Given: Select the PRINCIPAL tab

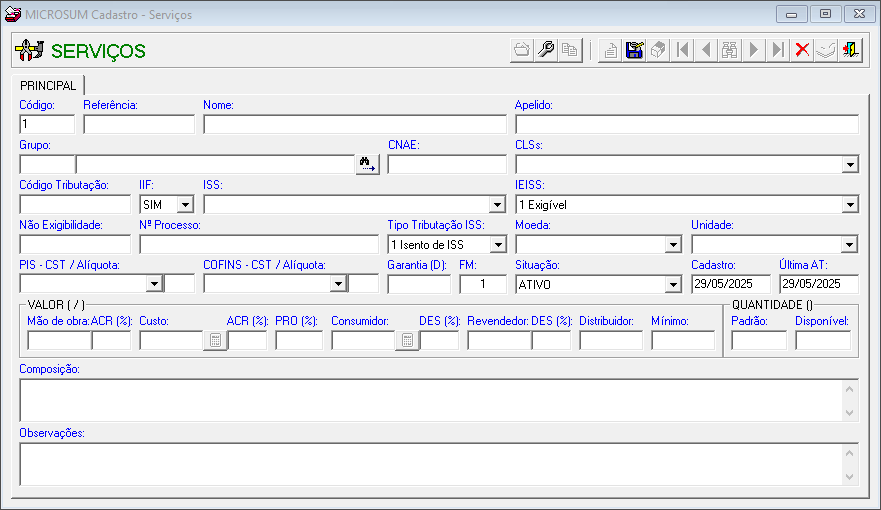Looking at the screenshot, I should [x=48, y=86].
